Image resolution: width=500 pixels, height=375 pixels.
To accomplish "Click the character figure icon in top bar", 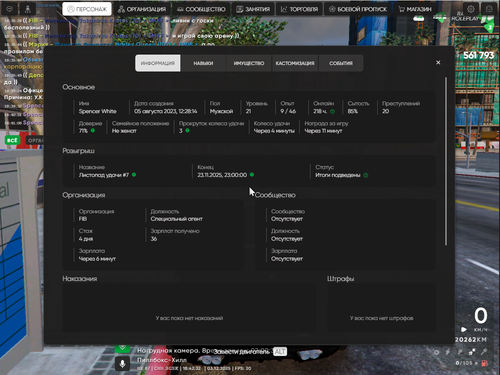I will tap(27, 9).
